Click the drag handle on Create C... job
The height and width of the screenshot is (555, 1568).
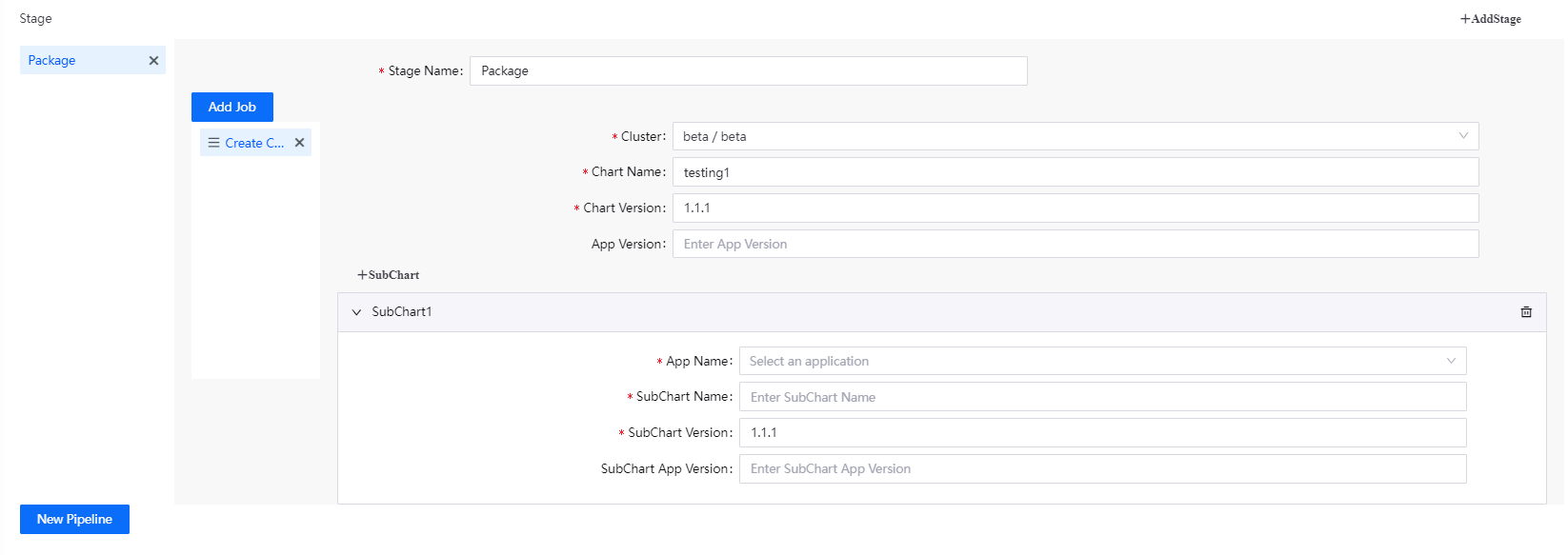click(213, 143)
